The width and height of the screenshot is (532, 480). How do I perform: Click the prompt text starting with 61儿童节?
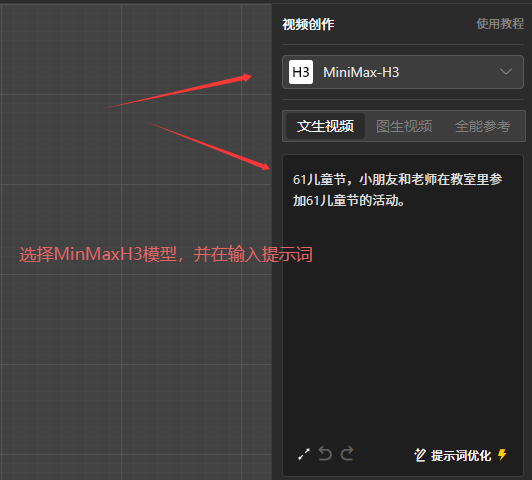[x=397, y=190]
